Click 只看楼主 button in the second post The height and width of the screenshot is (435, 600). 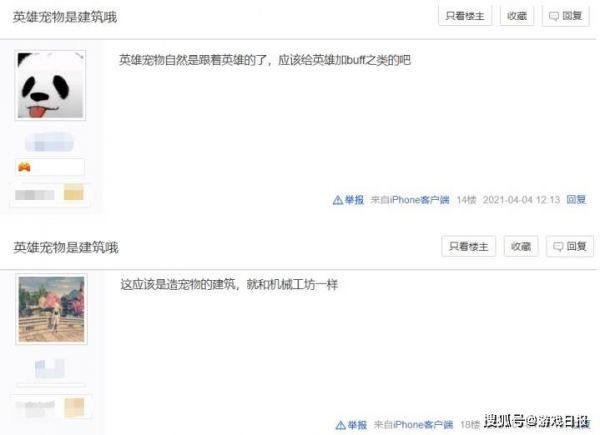click(469, 246)
